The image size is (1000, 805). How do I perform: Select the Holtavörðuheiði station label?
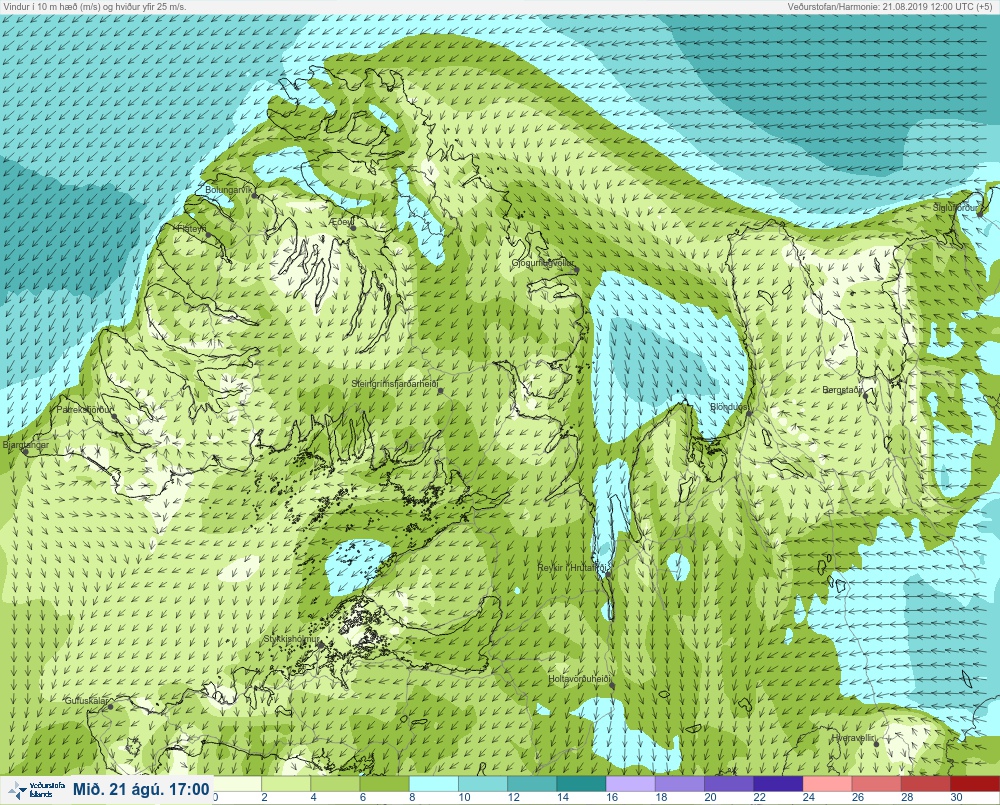click(580, 679)
